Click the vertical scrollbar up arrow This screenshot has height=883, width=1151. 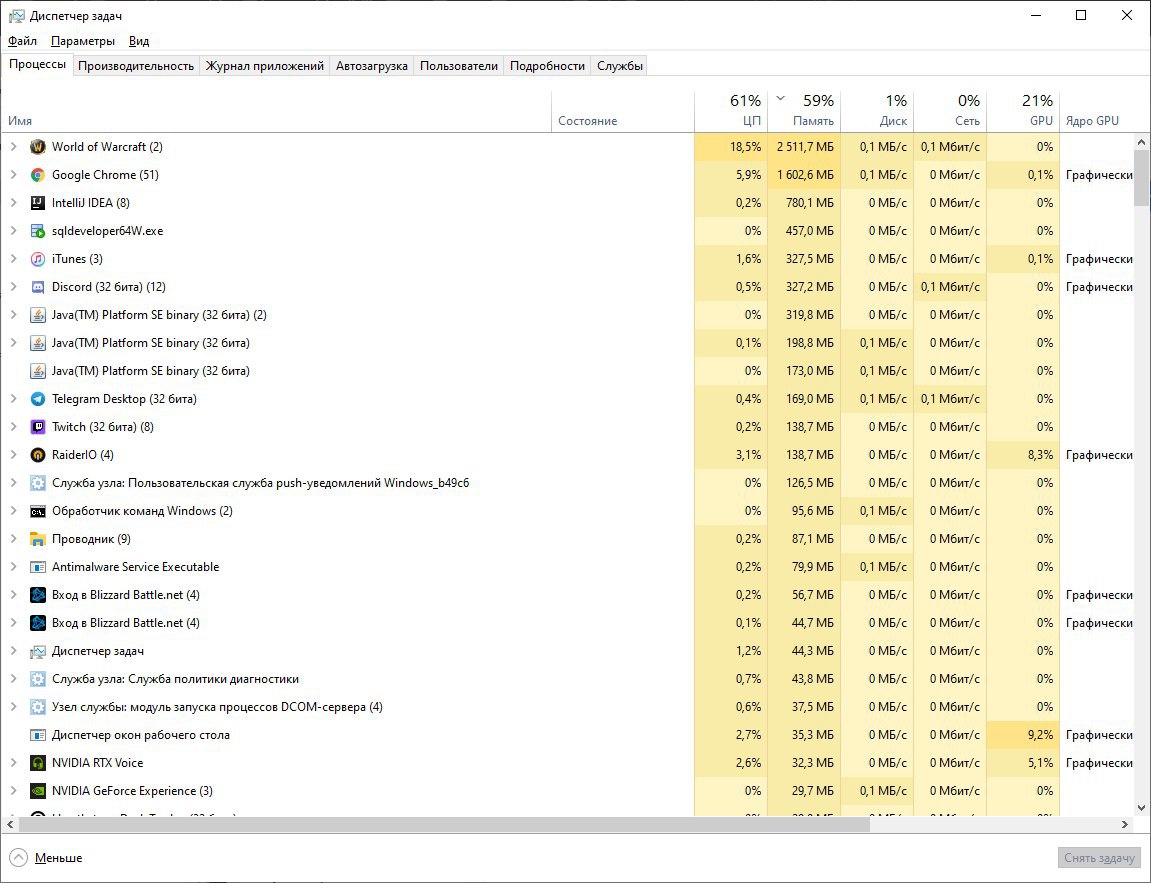pyautogui.click(x=1141, y=142)
